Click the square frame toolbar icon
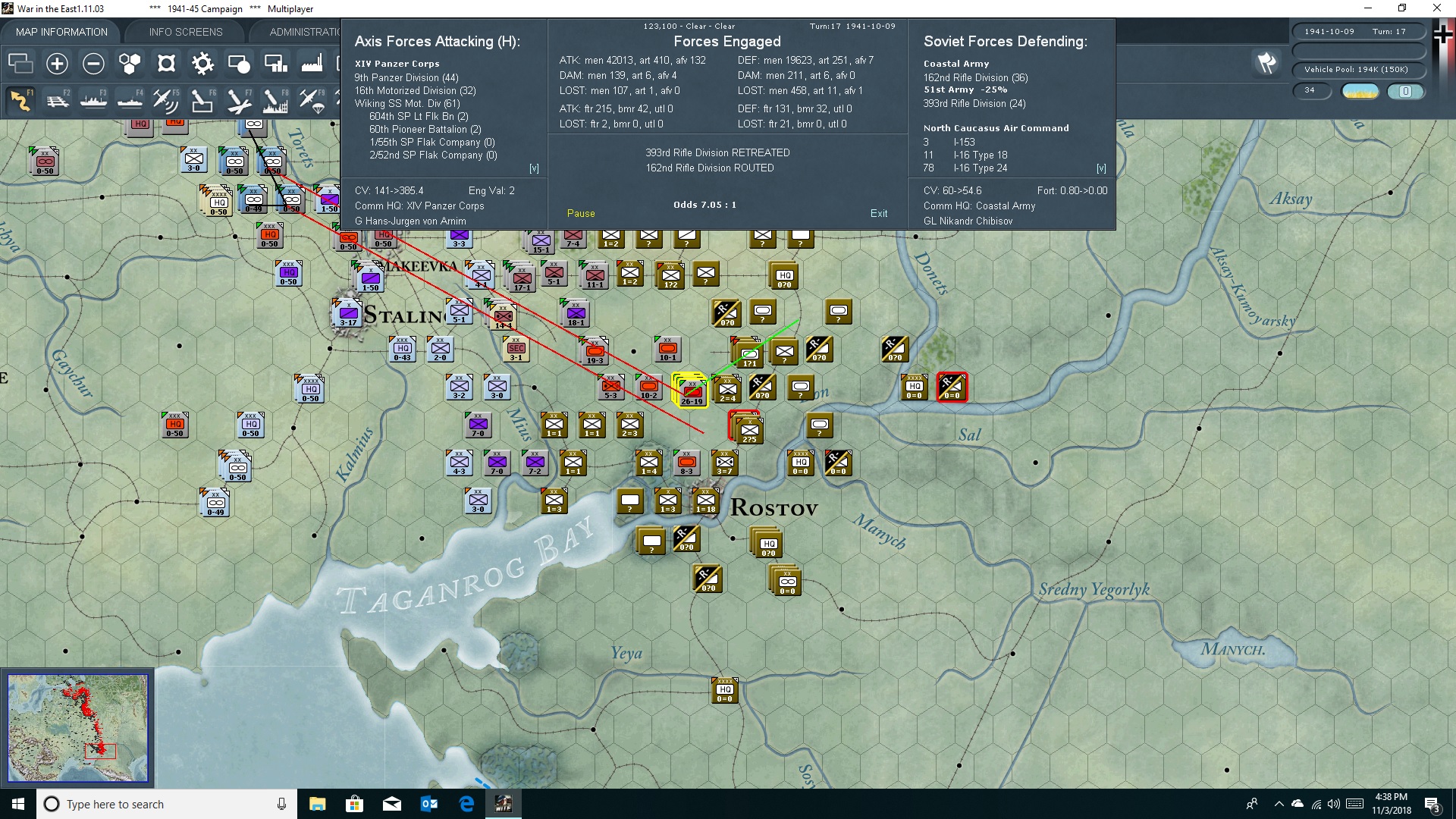 pyautogui.click(x=166, y=64)
